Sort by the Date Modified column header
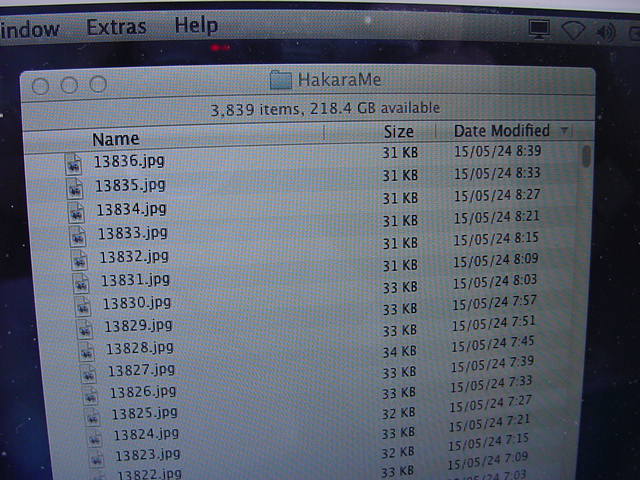The image size is (640, 480). click(x=502, y=131)
